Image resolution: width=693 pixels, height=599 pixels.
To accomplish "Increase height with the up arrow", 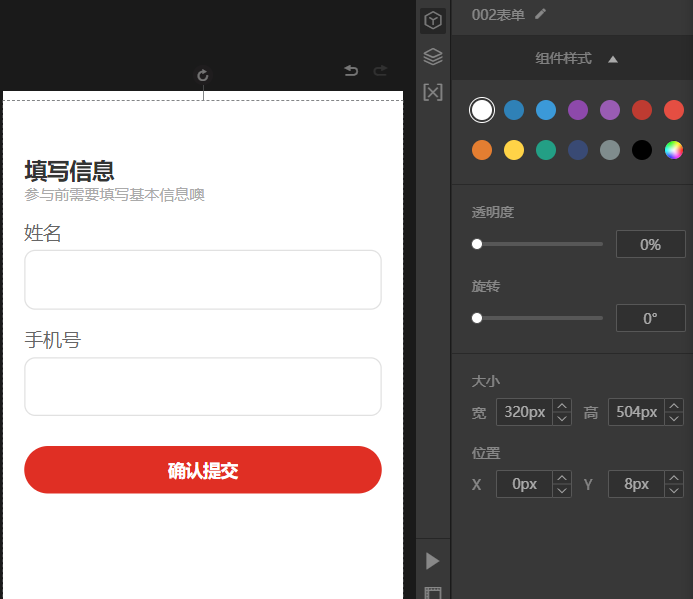I will [674, 405].
